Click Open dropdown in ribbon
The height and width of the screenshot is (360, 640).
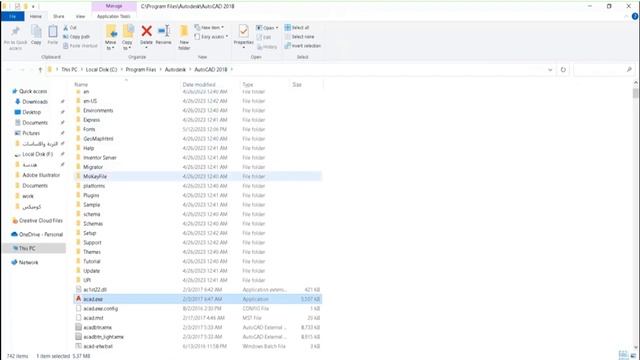click(267, 28)
